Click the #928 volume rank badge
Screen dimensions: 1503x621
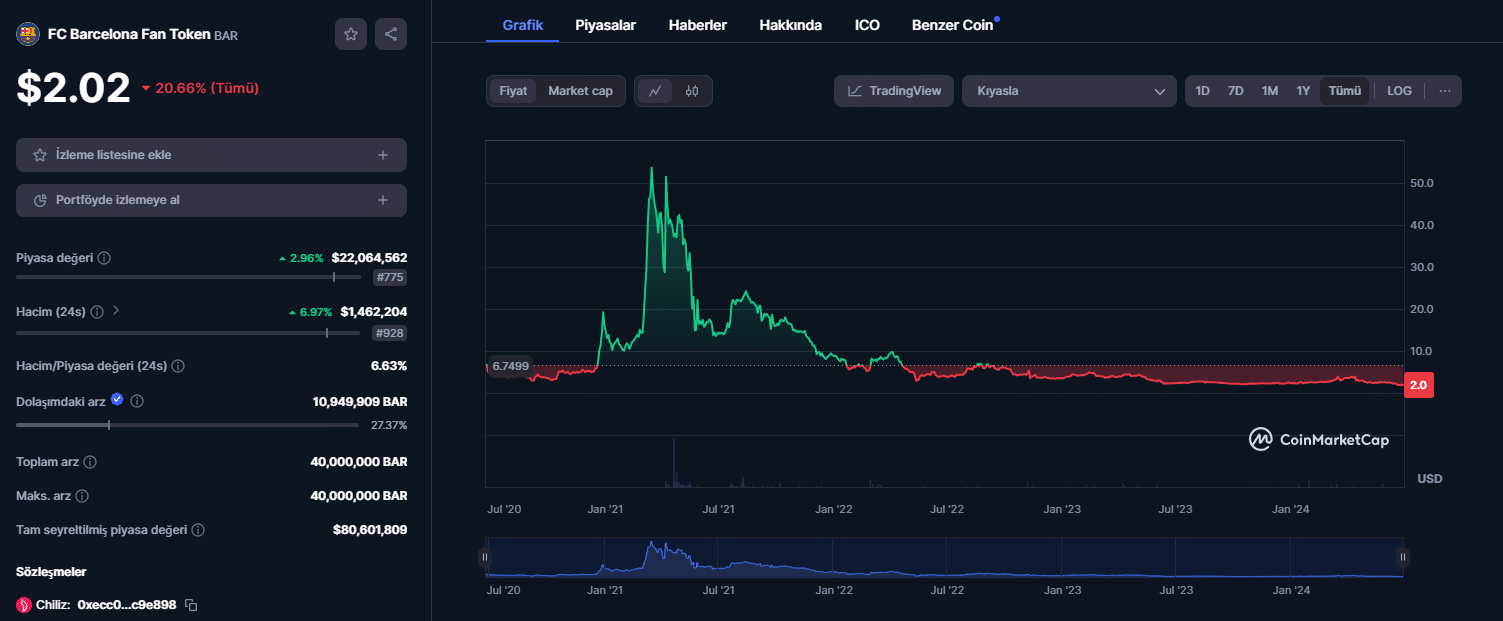click(x=389, y=333)
